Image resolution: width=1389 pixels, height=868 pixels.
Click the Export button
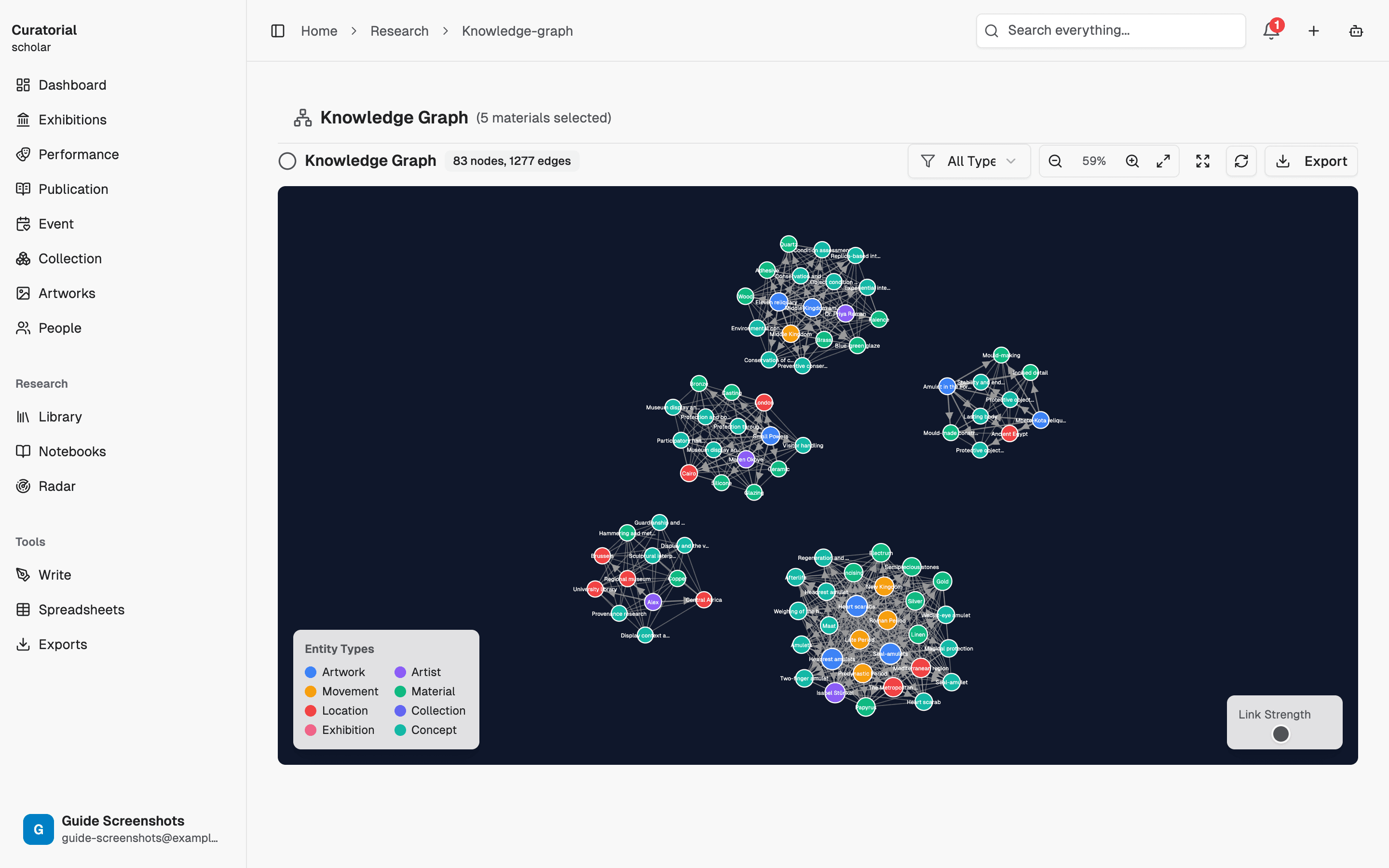pos(1311,162)
